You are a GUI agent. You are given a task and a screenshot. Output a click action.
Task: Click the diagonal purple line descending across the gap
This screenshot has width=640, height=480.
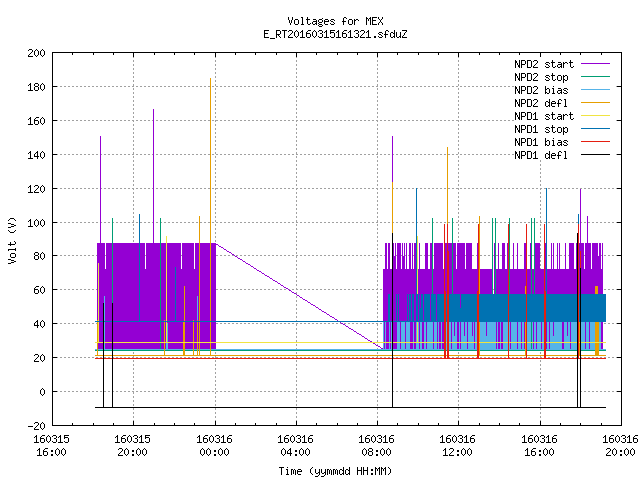[x=299, y=297]
